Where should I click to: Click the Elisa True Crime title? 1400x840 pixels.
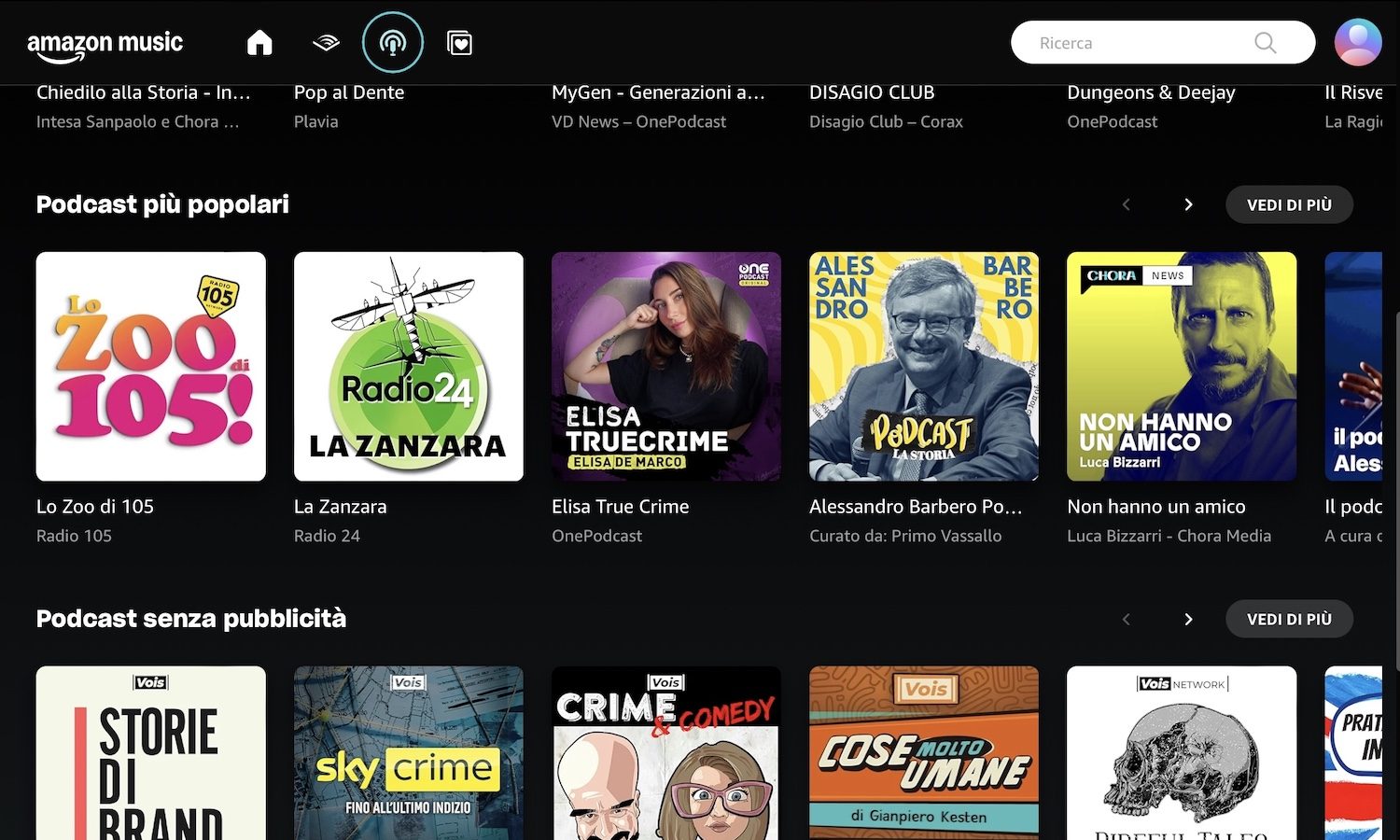coord(621,507)
